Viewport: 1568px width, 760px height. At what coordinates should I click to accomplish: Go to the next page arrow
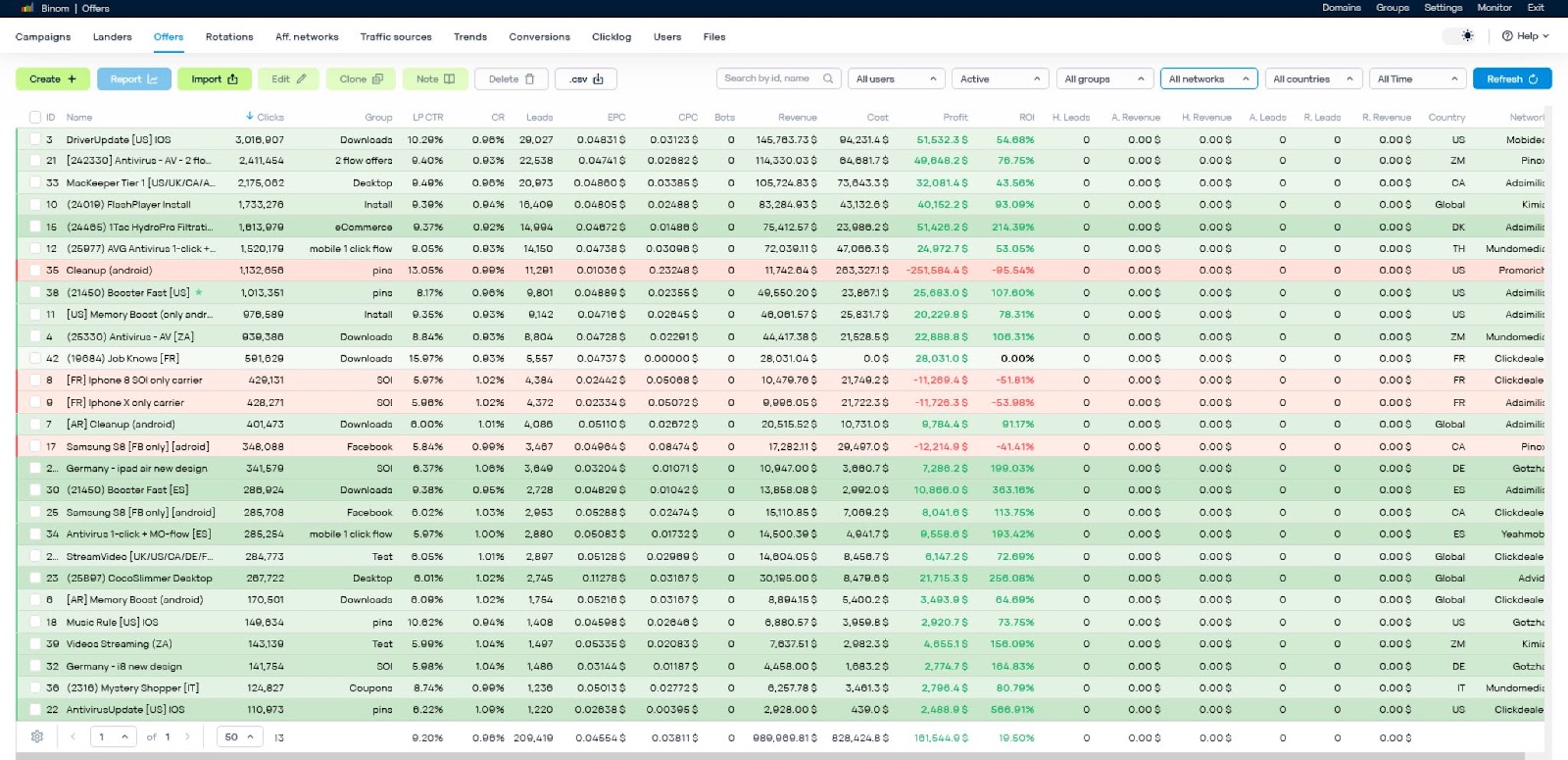(x=187, y=736)
